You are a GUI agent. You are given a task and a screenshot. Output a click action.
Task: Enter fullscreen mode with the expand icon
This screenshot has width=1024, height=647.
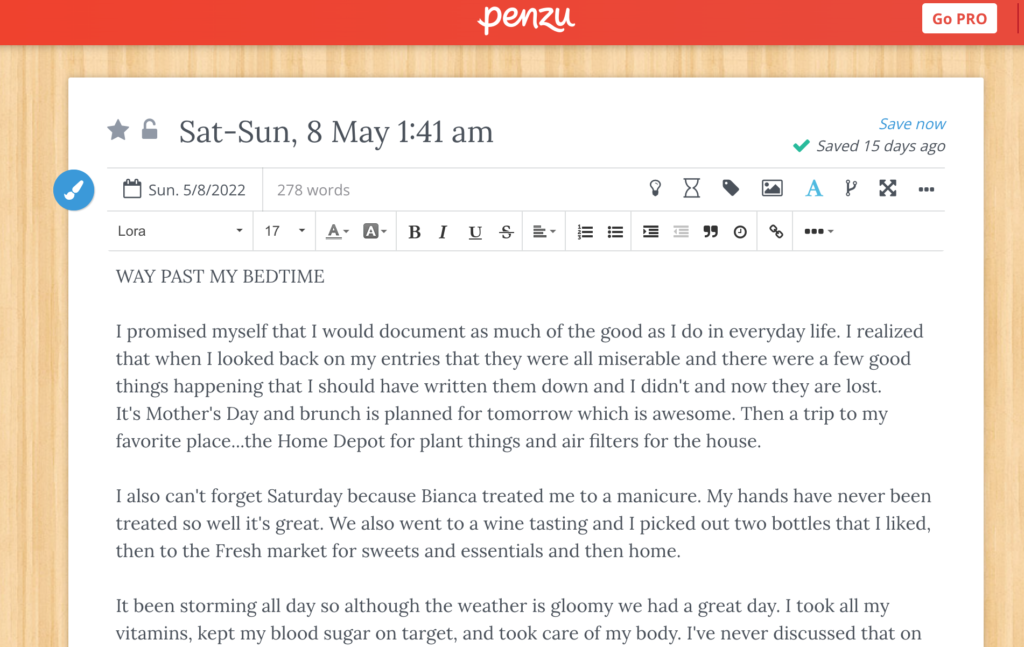pyautogui.click(x=888, y=188)
